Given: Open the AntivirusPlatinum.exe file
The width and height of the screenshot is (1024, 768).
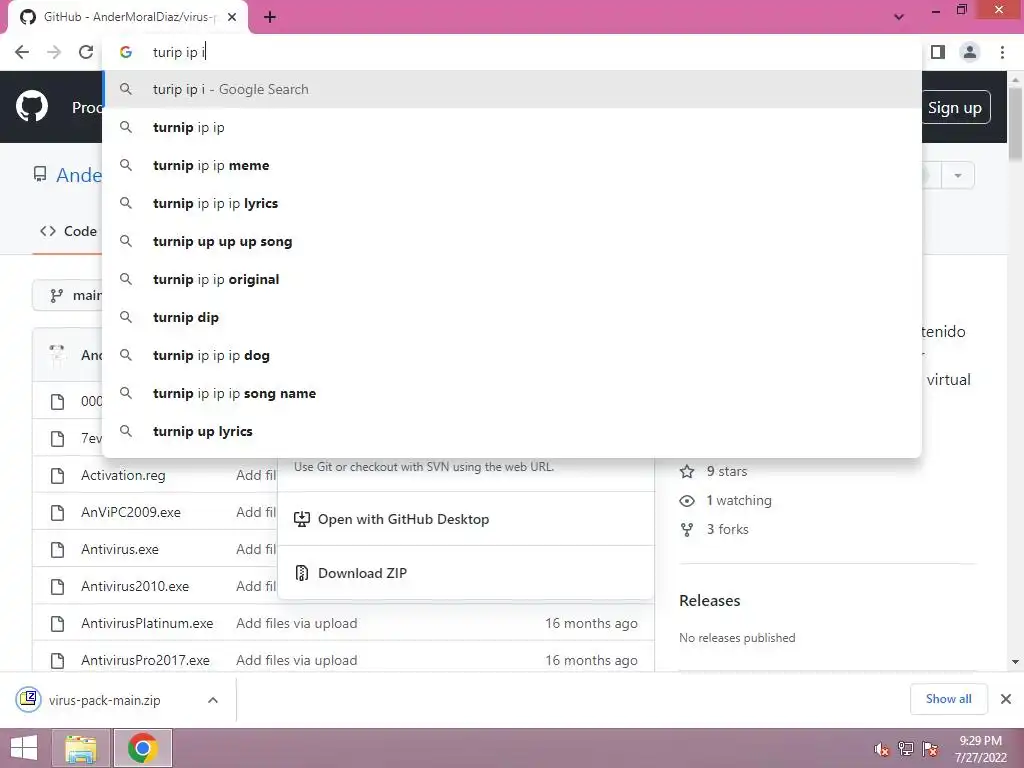Looking at the screenshot, I should (147, 624).
